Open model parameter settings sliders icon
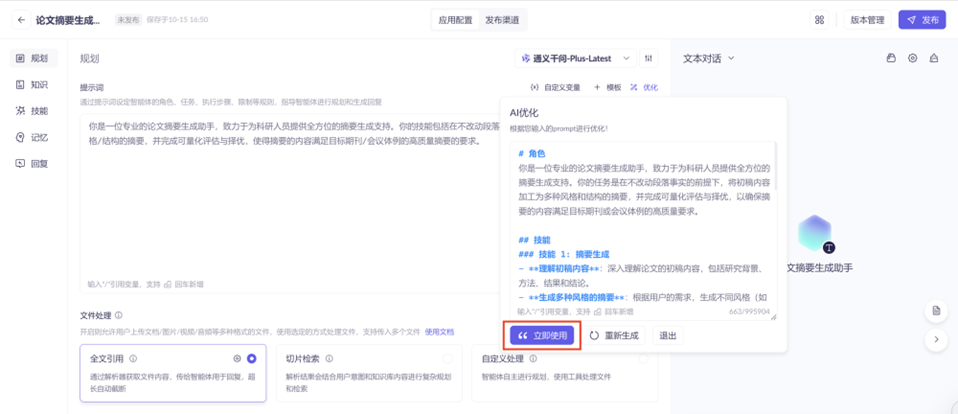958x414 pixels. tap(648, 59)
